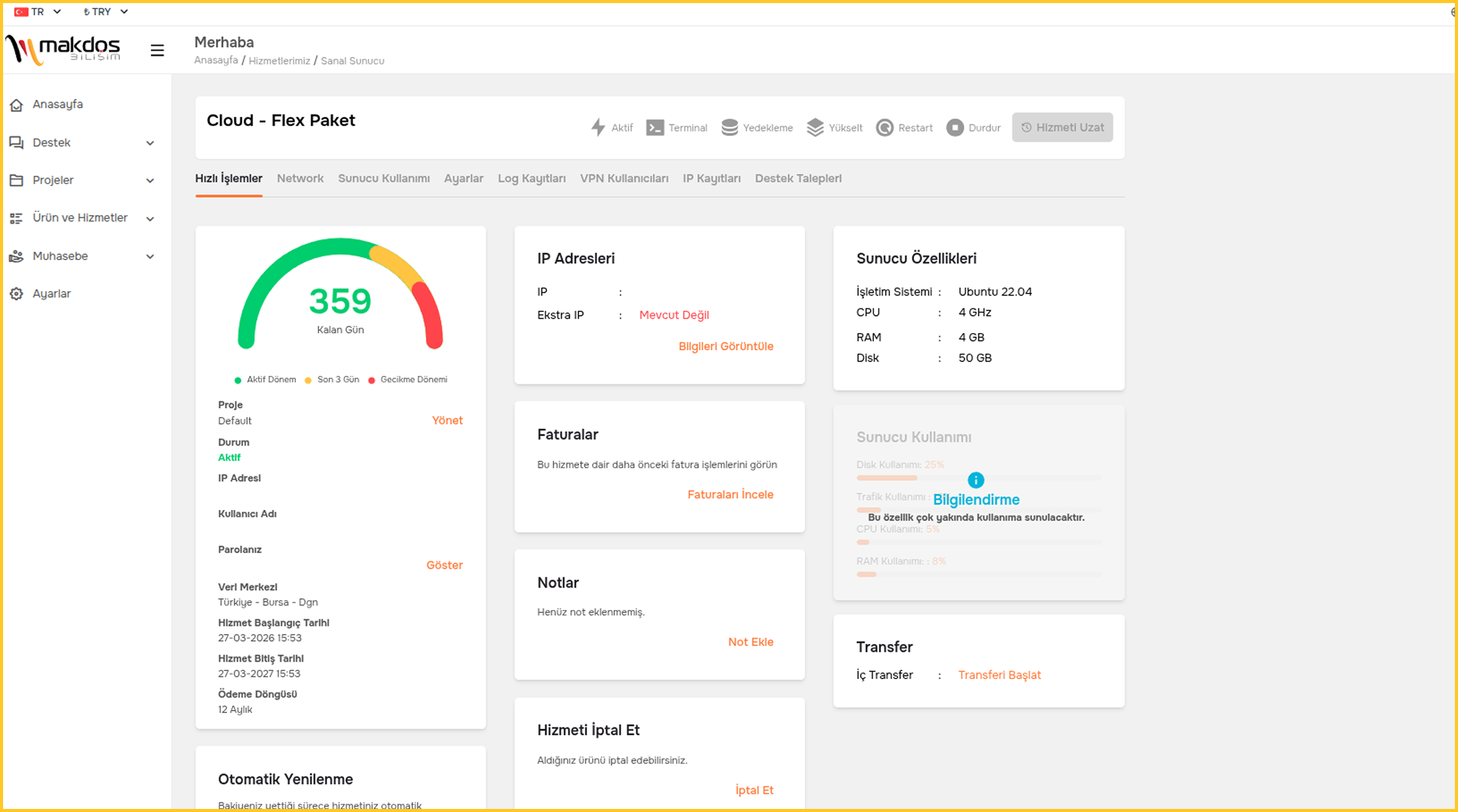Open the TRY currency dropdown
The height and width of the screenshot is (812, 1458).
tap(106, 12)
